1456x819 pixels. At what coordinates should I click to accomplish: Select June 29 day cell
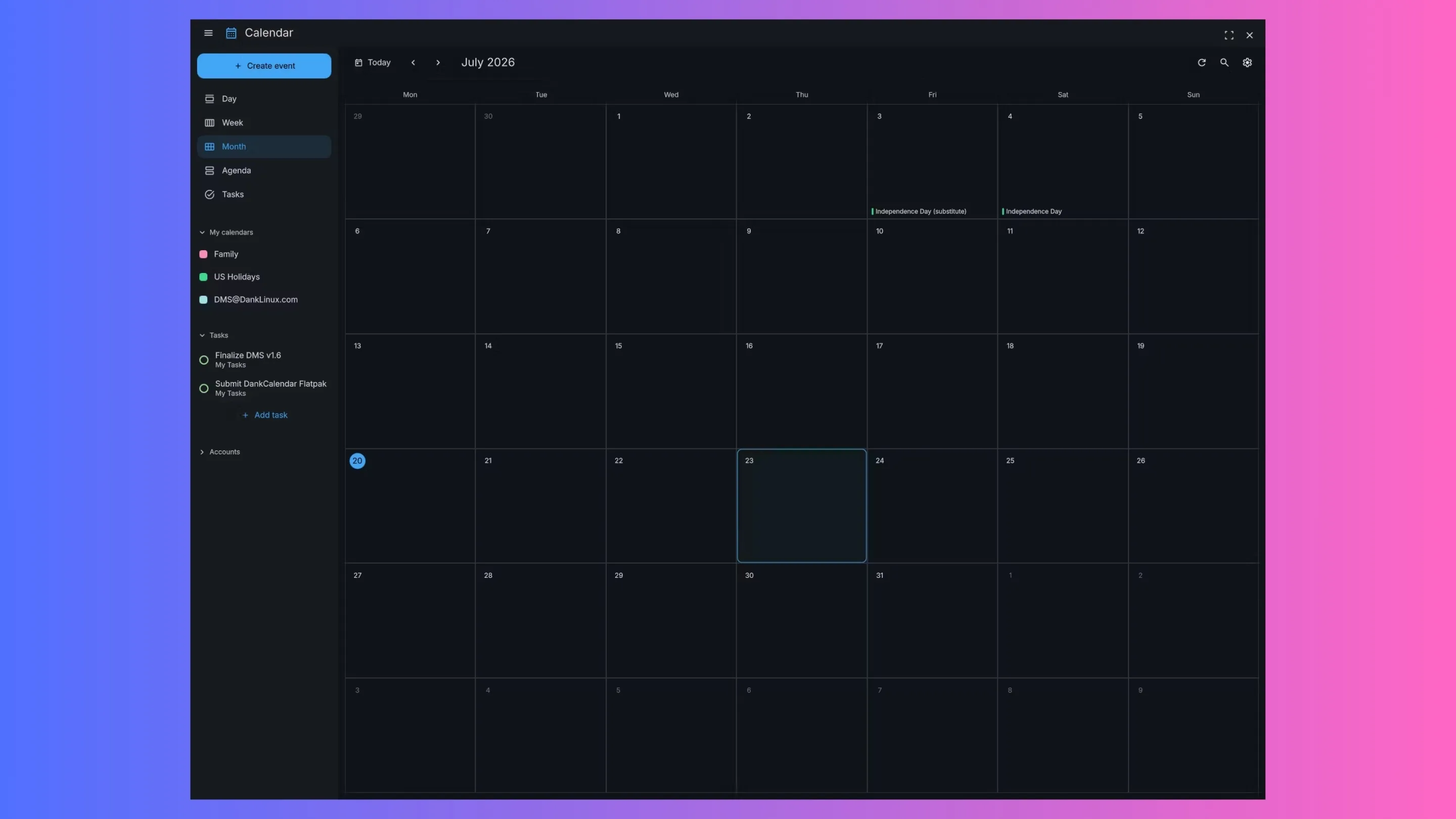click(x=410, y=162)
